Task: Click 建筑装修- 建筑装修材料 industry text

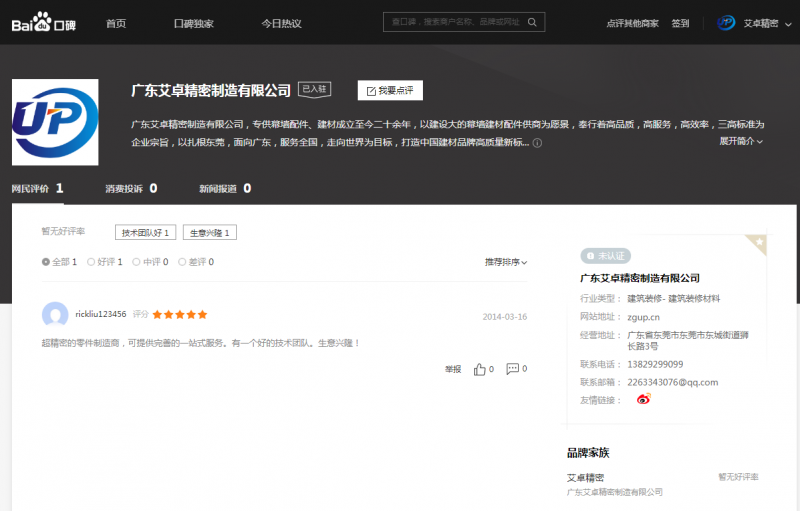Action: (673, 298)
